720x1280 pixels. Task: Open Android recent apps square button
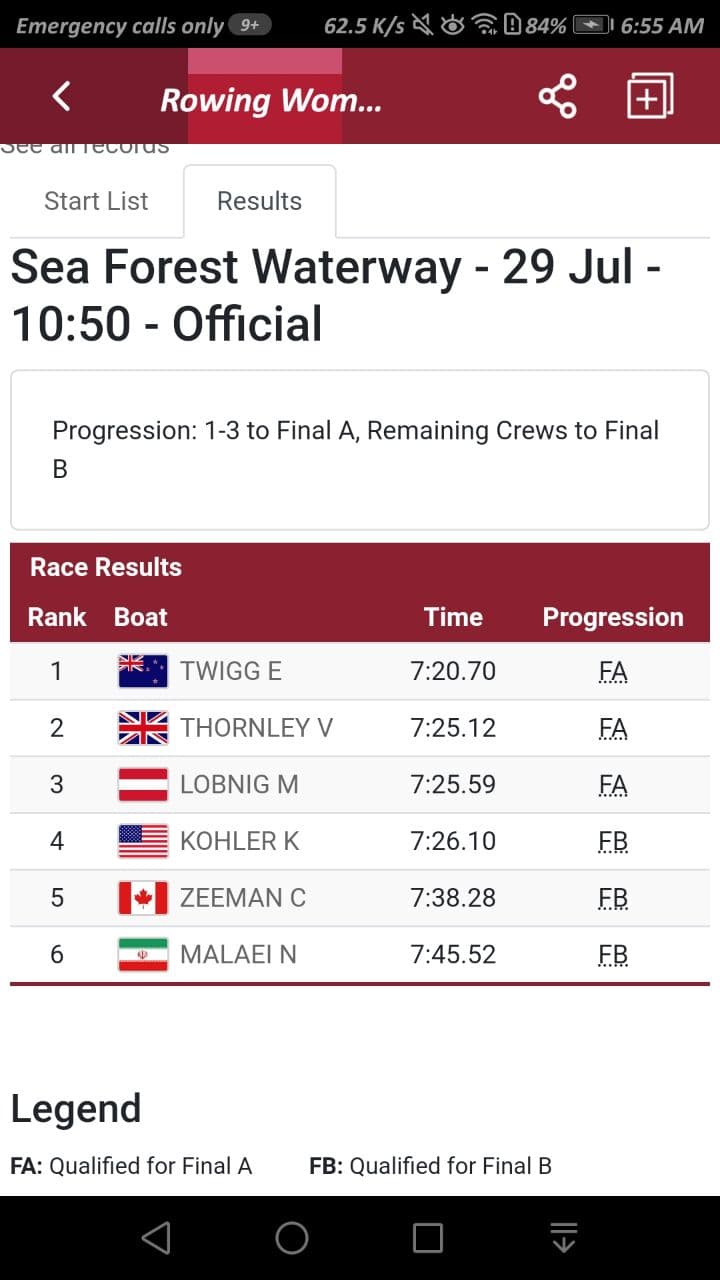pos(428,1238)
